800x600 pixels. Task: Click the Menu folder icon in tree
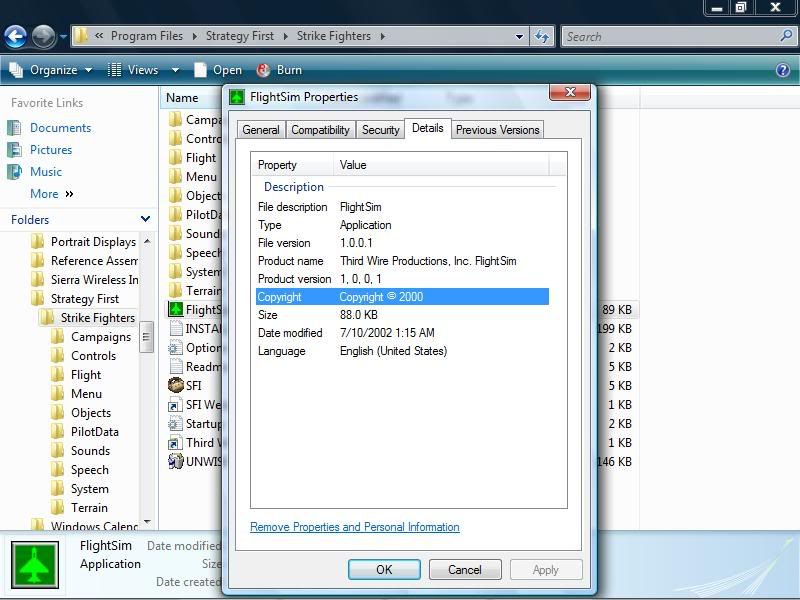(x=58, y=393)
